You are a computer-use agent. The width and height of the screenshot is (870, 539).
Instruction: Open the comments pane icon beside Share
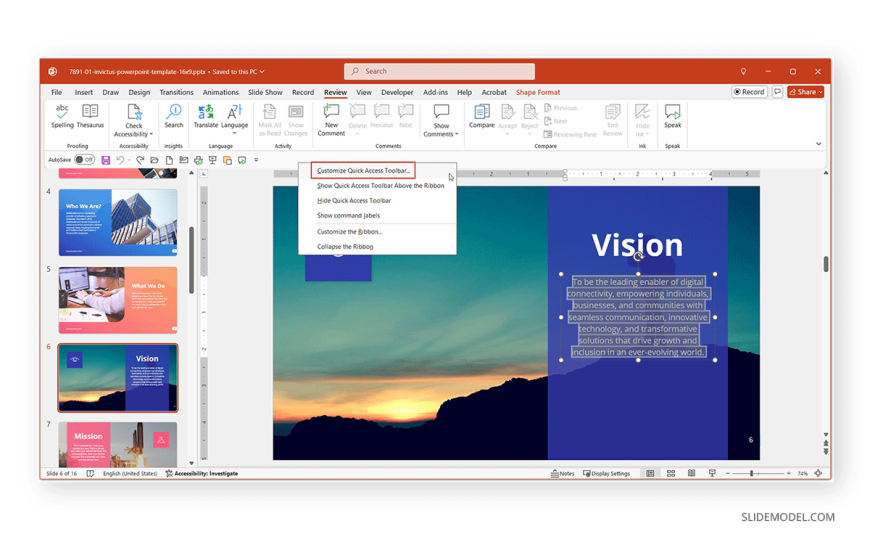tap(777, 92)
